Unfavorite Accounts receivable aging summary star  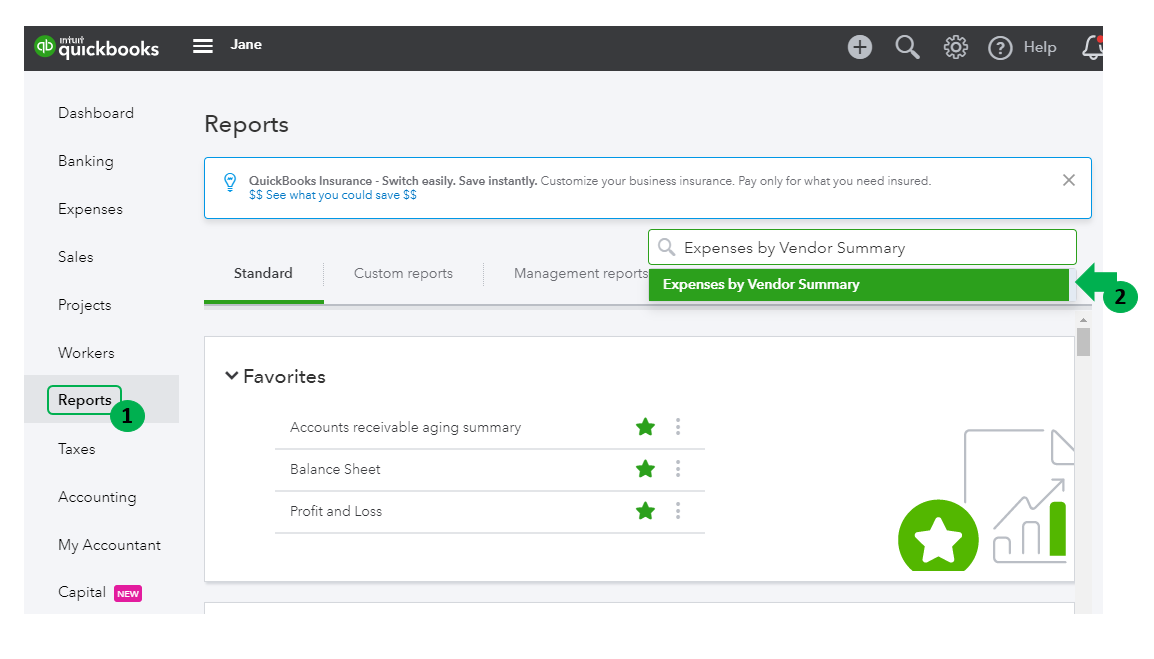(645, 427)
